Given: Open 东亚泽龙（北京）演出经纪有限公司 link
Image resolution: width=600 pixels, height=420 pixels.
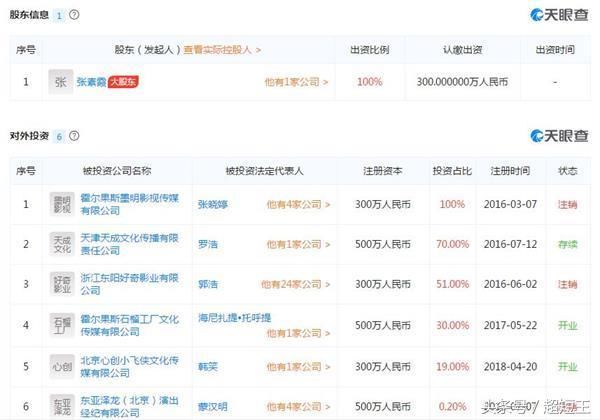Looking at the screenshot, I should [x=129, y=407].
